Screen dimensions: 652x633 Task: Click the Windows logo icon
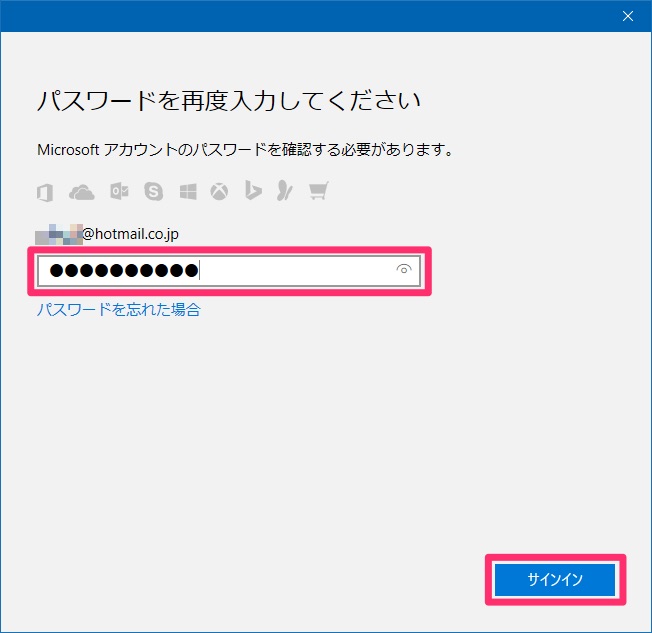[188, 192]
